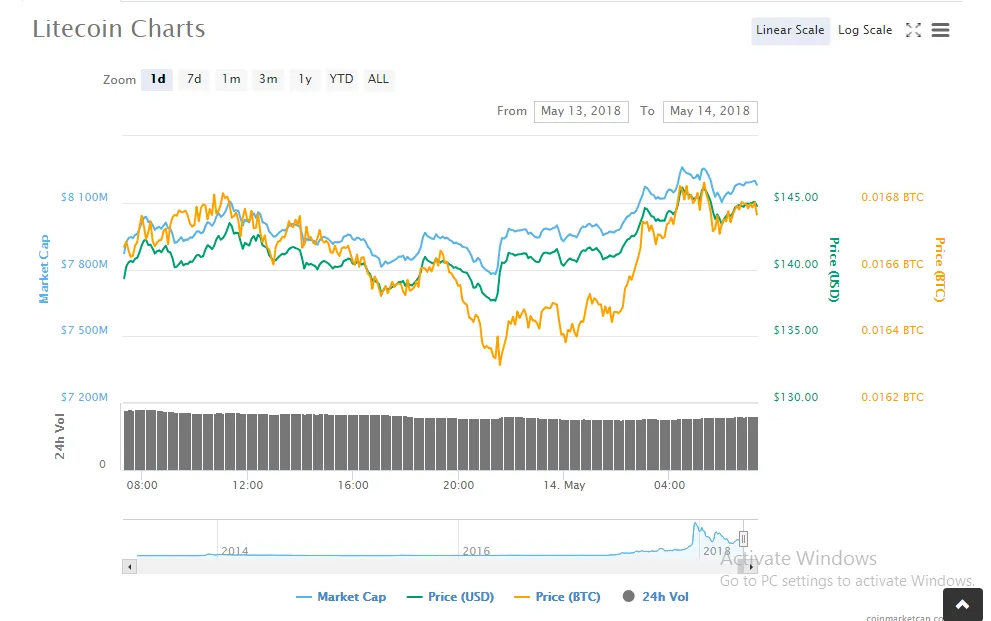Click the Market Cap vertical axis title
The height and width of the screenshot is (621, 991).
click(x=44, y=269)
